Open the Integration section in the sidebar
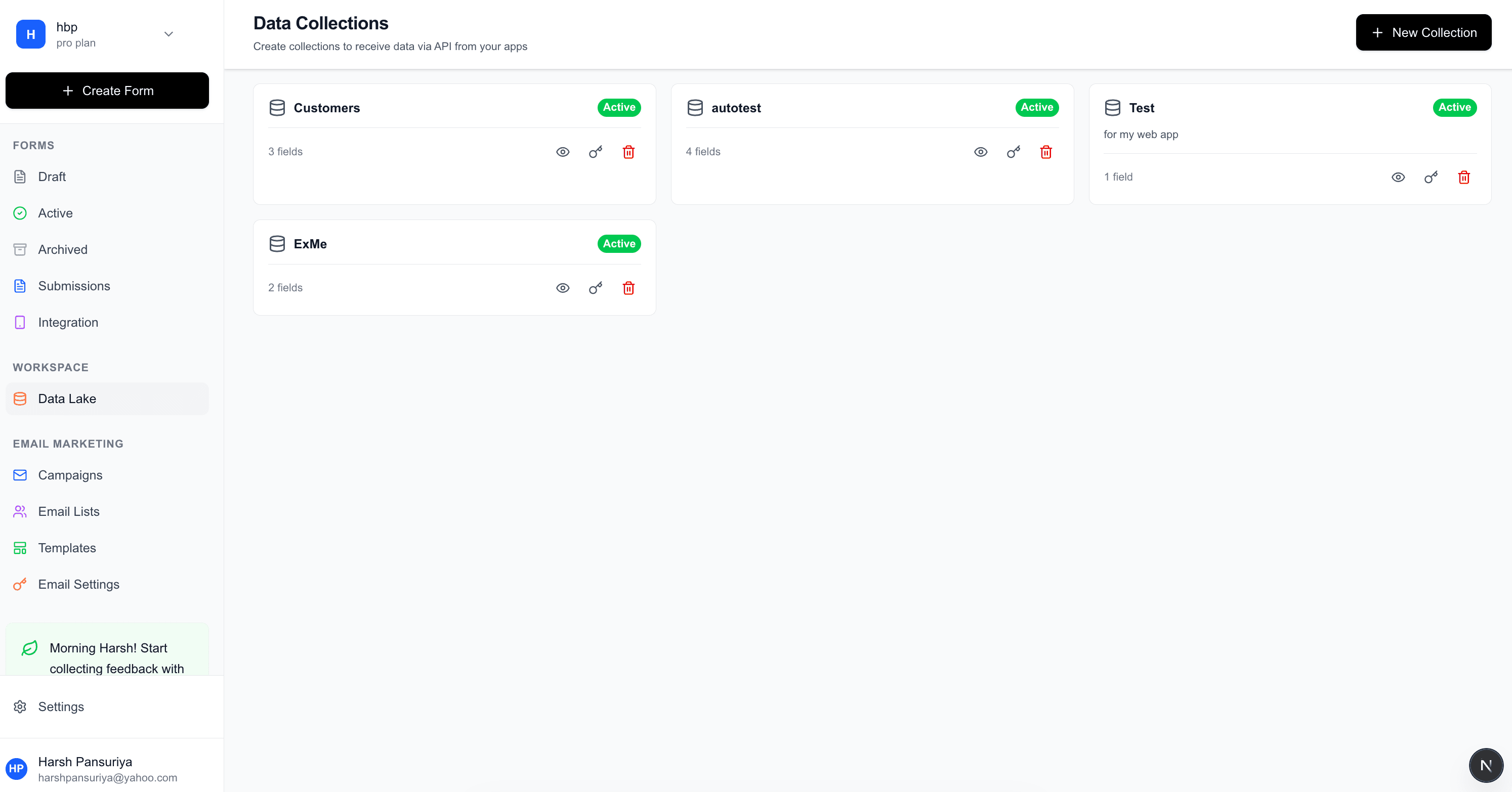This screenshot has width=1512, height=792. coord(67,322)
